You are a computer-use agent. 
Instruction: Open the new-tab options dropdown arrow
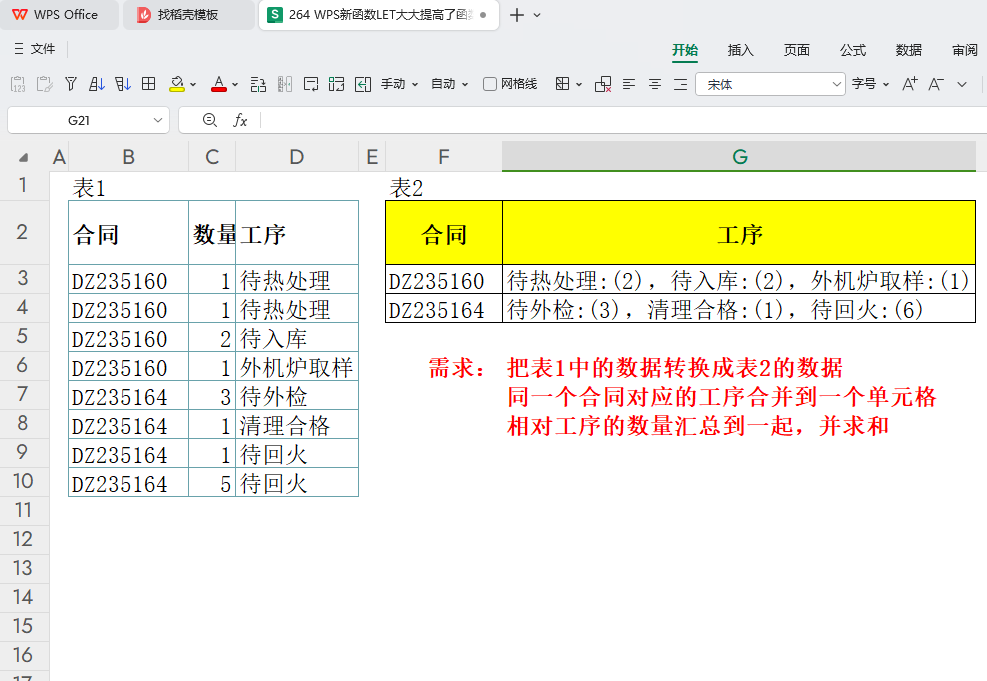pyautogui.click(x=537, y=15)
